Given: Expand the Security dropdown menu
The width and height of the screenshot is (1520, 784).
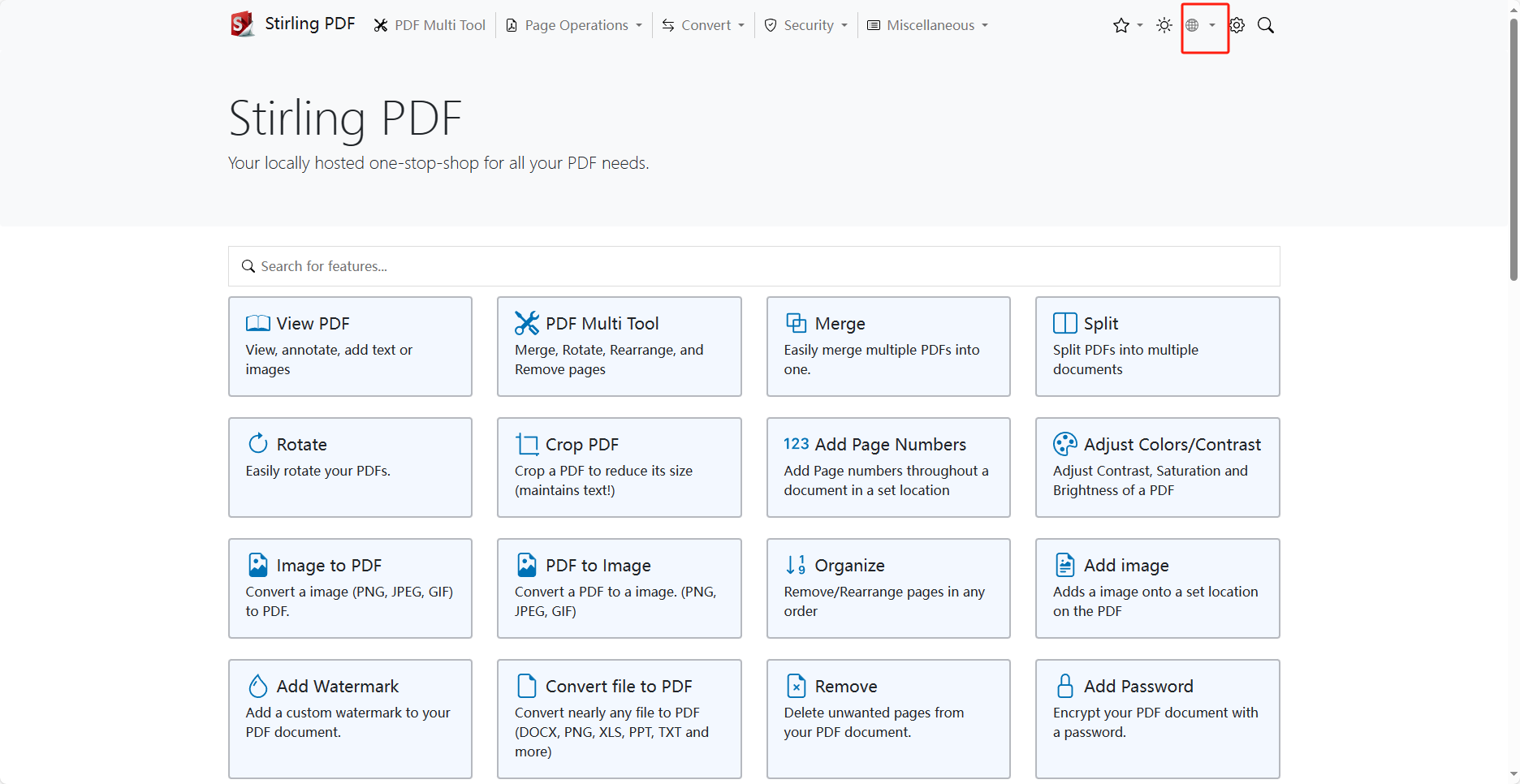Looking at the screenshot, I should tap(806, 25).
